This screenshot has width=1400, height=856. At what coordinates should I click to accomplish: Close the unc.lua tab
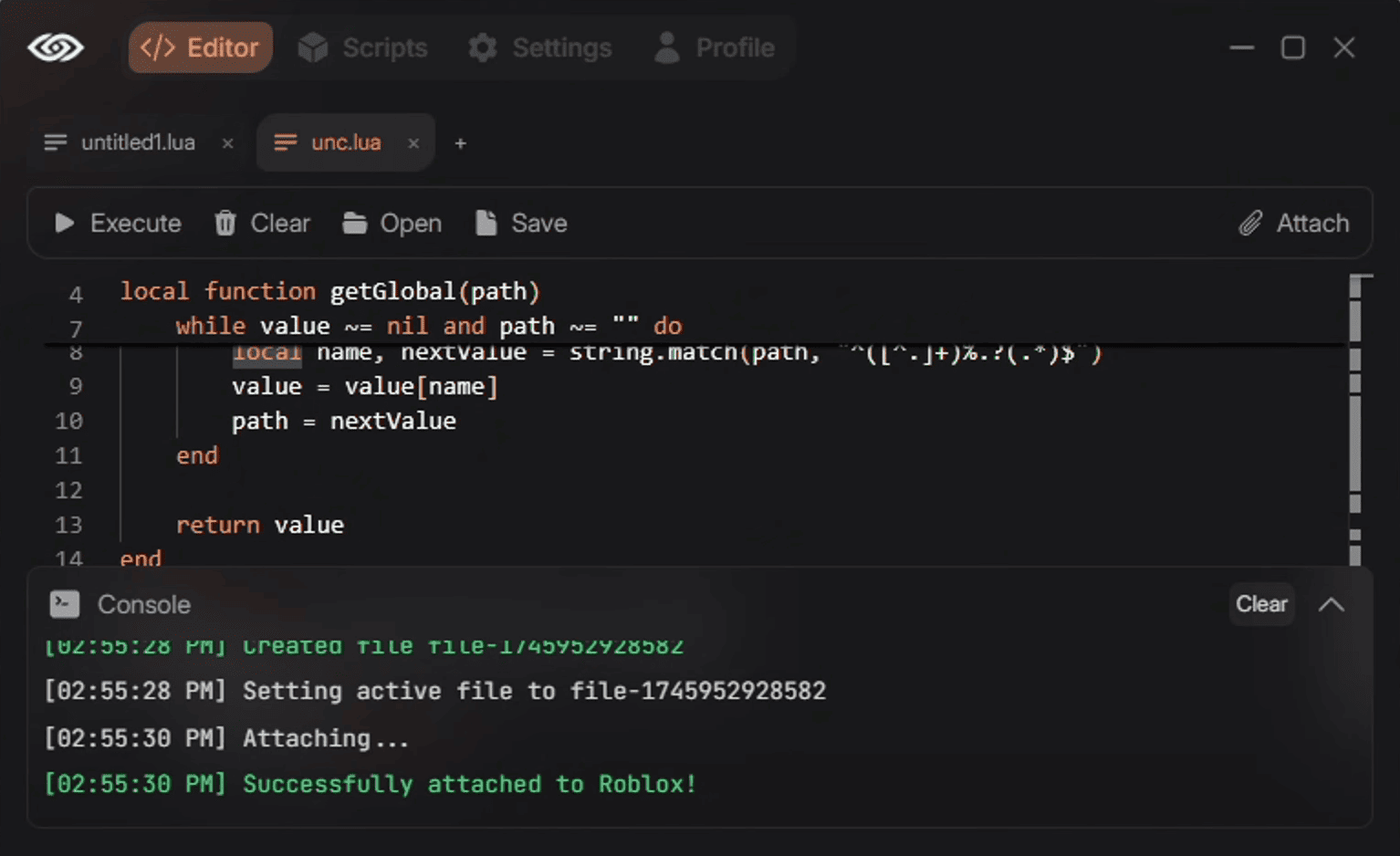tap(413, 142)
